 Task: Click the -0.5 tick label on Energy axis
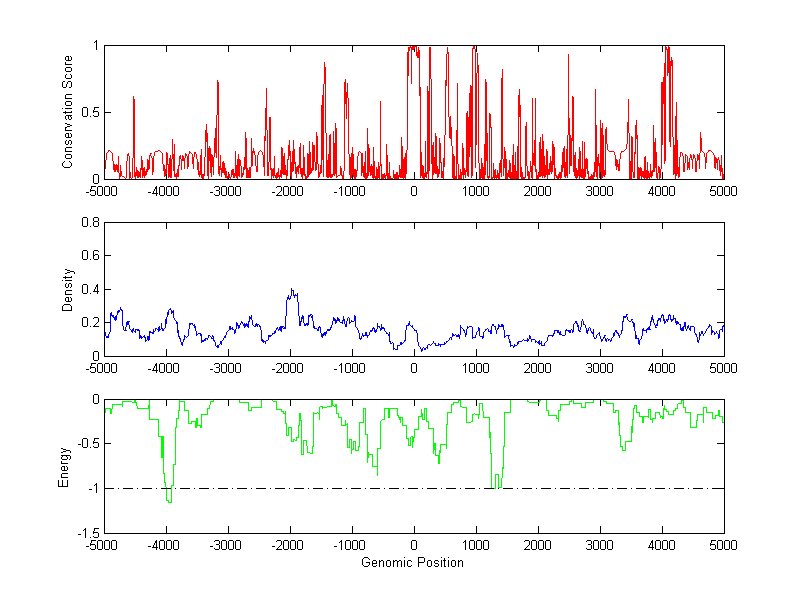86,444
